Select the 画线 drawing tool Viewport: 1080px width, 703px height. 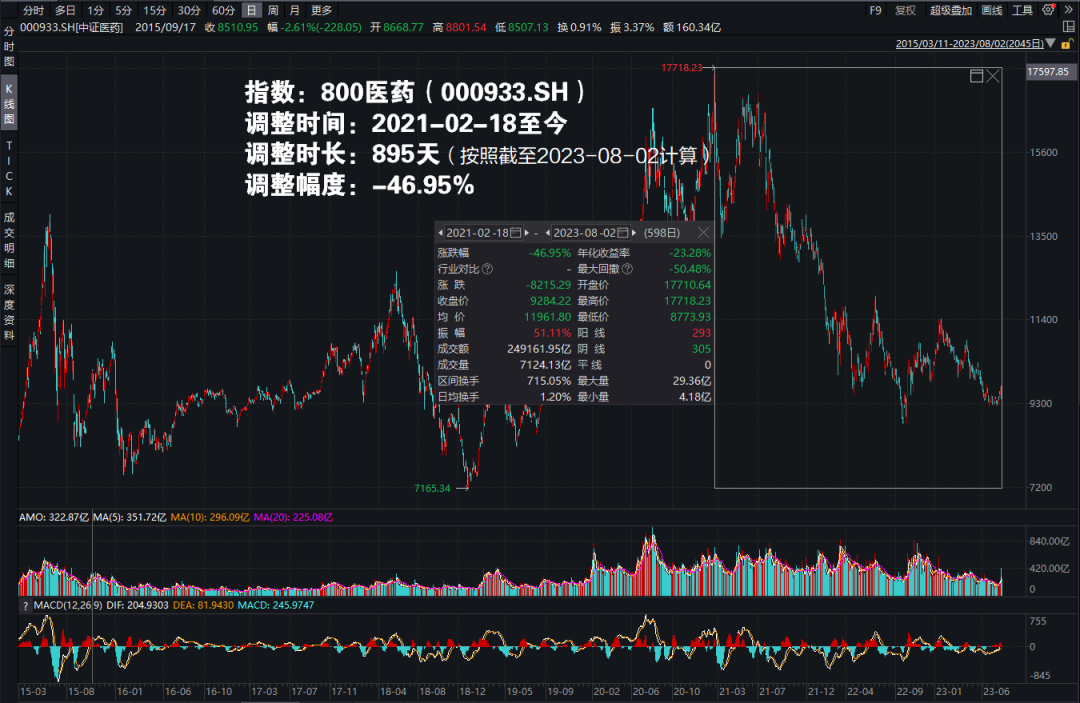pos(993,9)
